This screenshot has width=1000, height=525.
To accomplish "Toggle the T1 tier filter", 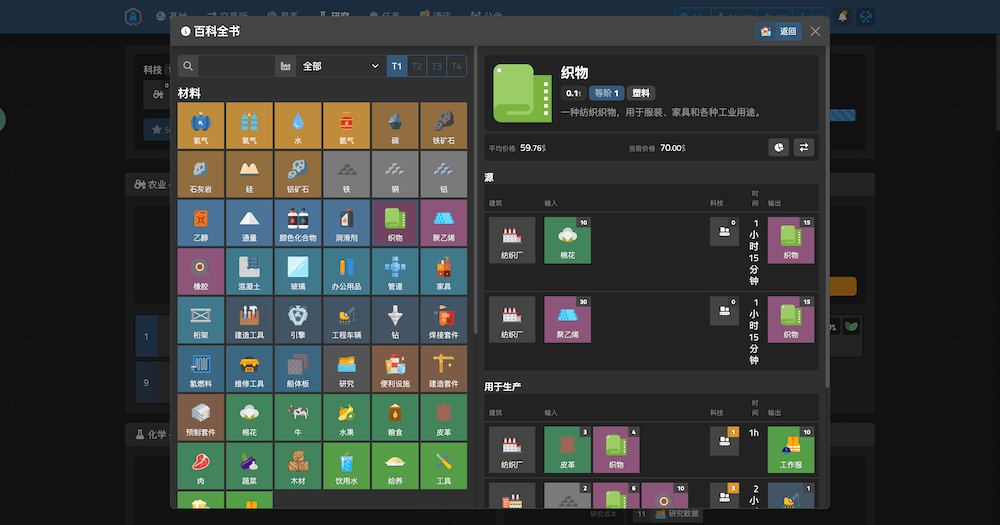I will point(397,66).
